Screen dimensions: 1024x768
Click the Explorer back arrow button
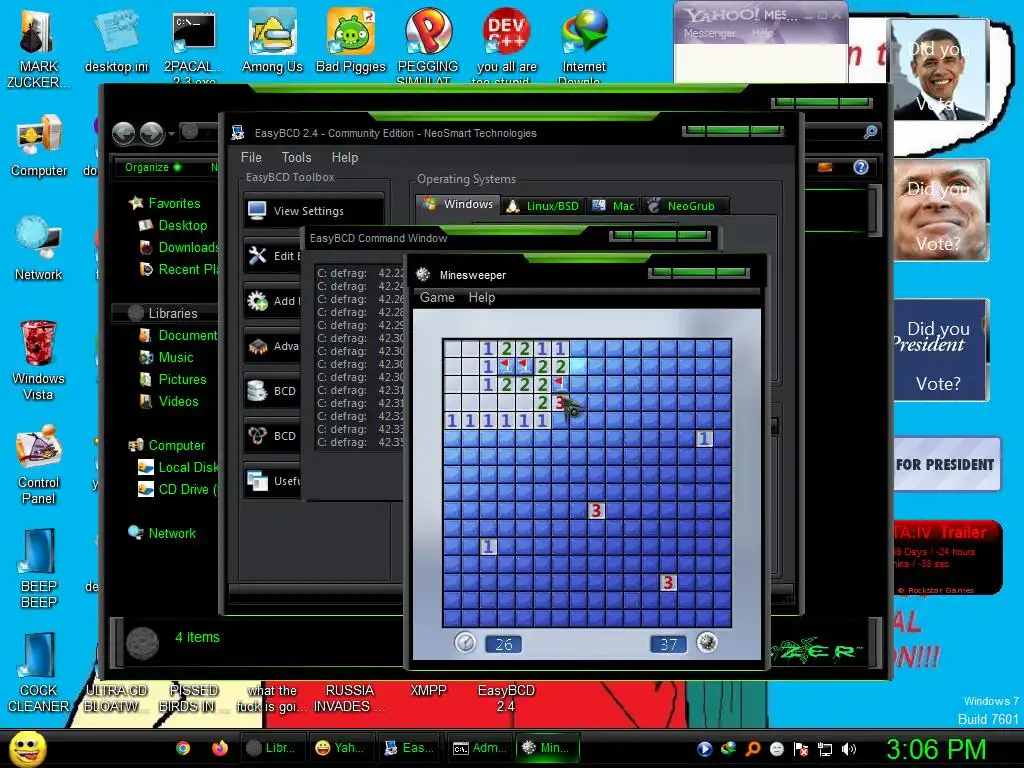[123, 133]
